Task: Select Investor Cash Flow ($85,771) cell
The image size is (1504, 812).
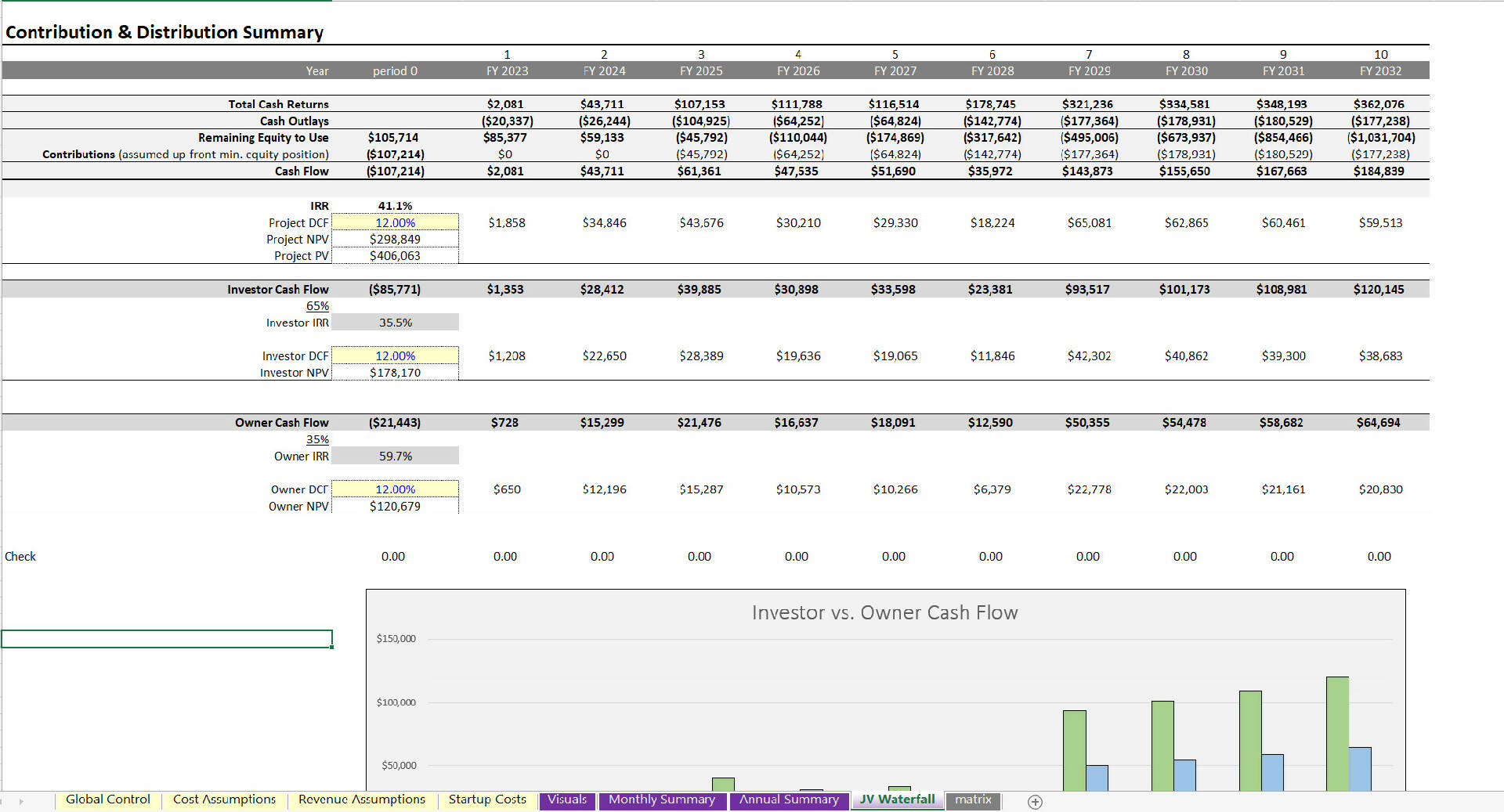Action: [395, 289]
